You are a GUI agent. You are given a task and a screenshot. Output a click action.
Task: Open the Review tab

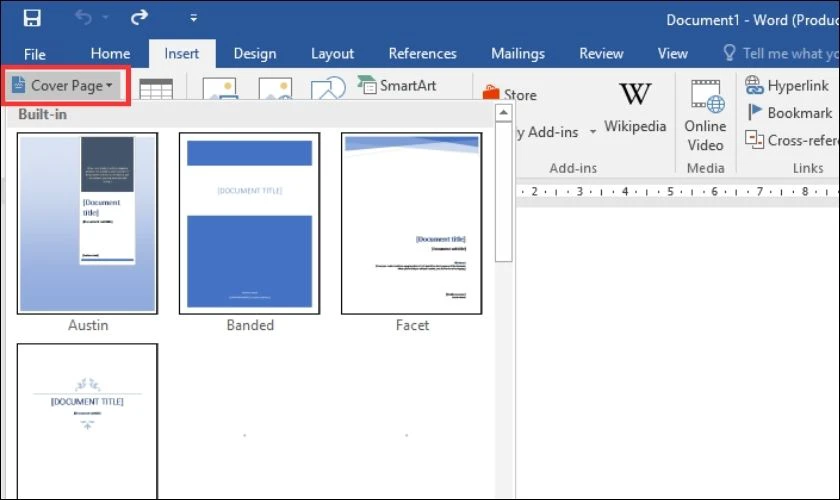pyautogui.click(x=601, y=54)
